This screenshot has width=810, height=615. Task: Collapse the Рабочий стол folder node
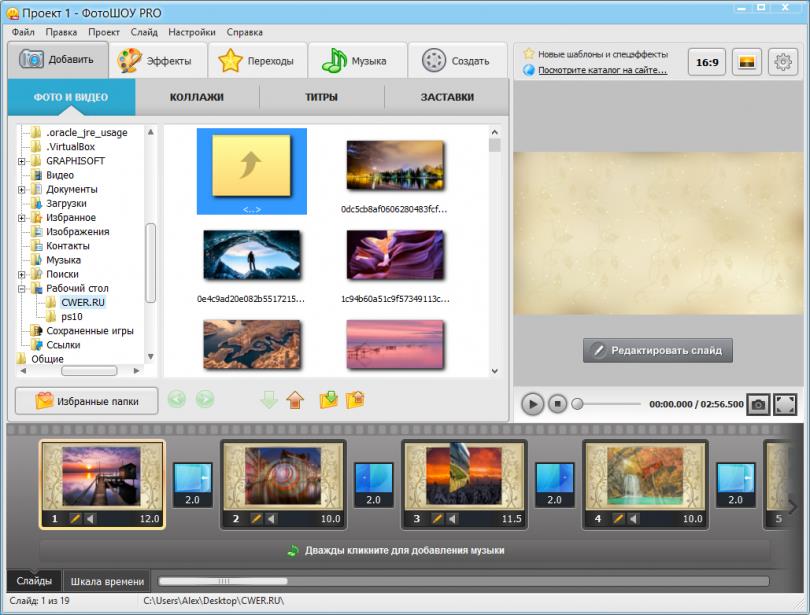[x=22, y=288]
